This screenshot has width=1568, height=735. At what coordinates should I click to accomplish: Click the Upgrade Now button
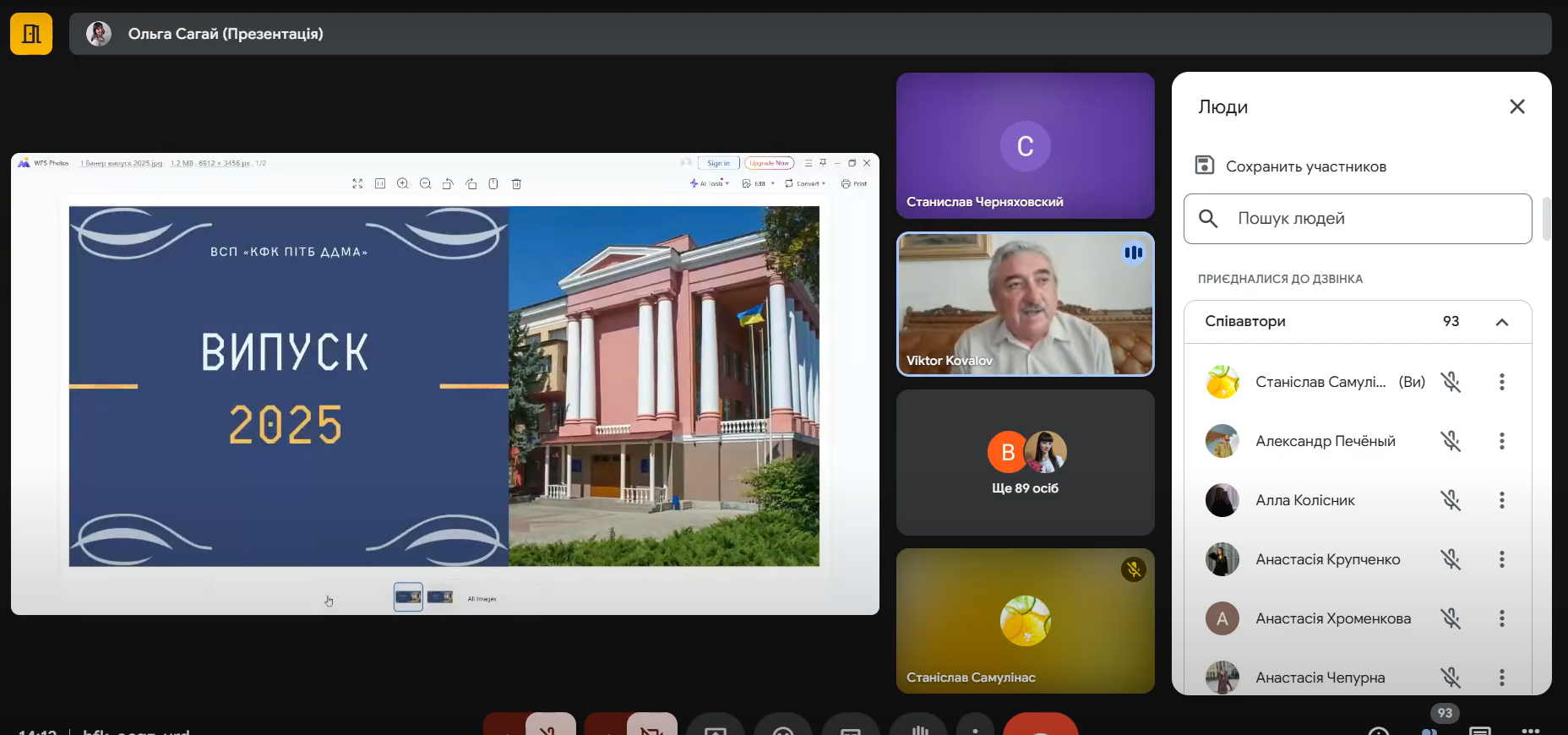tap(769, 163)
